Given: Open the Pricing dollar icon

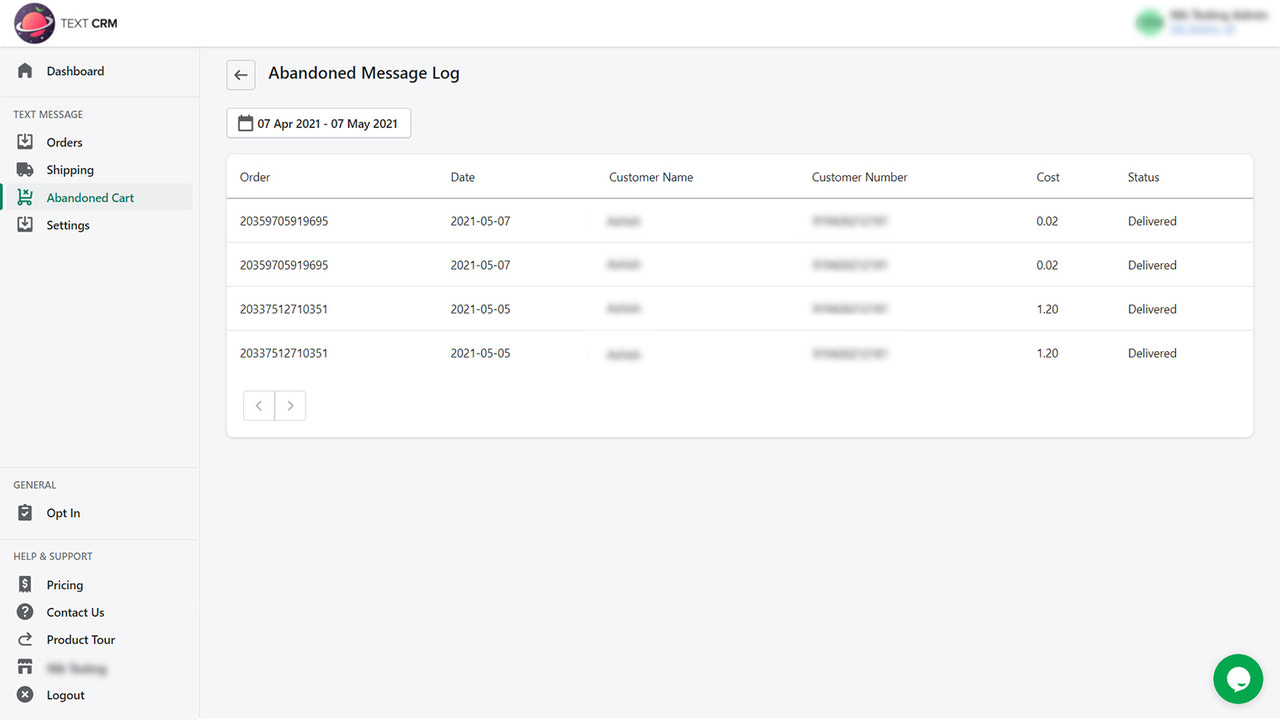Looking at the screenshot, I should [x=25, y=584].
